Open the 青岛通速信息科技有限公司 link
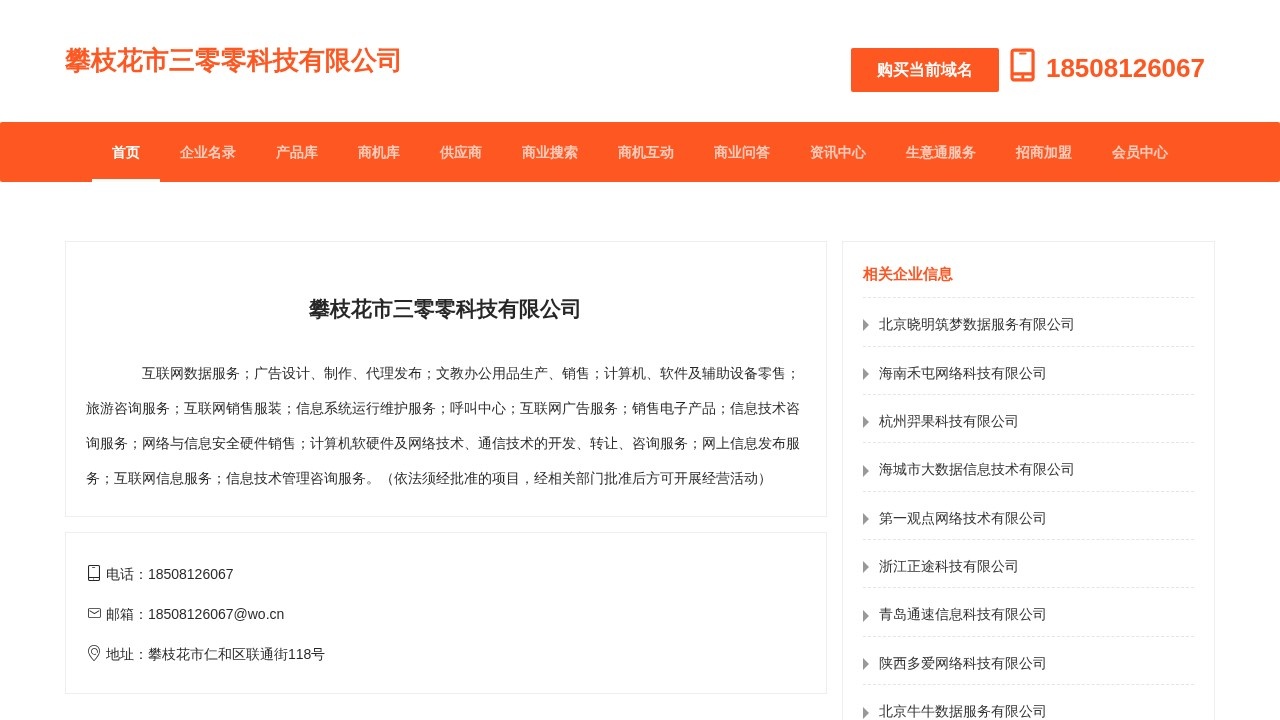Image resolution: width=1280 pixels, height=720 pixels. [x=965, y=614]
